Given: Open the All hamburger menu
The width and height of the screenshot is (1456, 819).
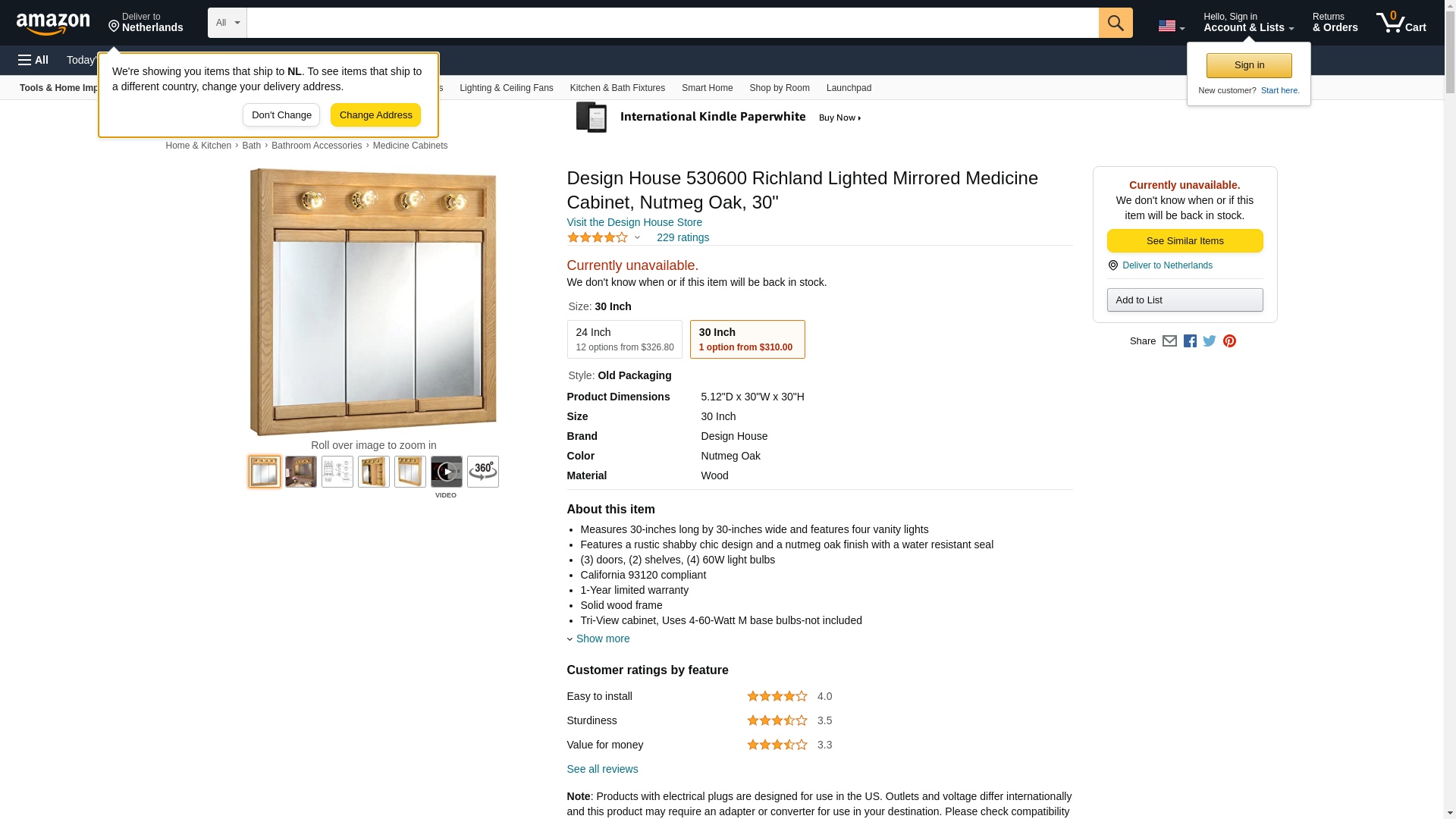Looking at the screenshot, I should tap(33, 60).
